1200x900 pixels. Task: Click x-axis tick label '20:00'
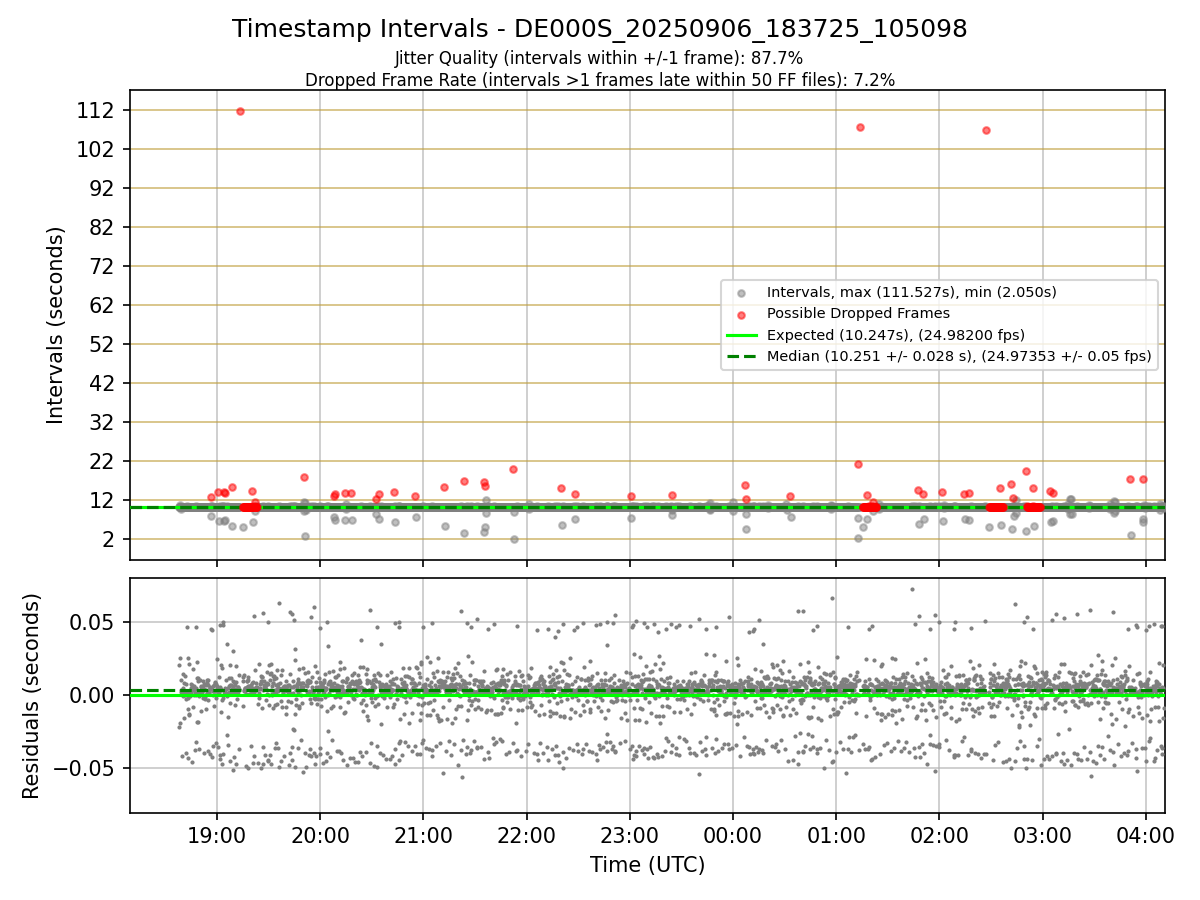320,834
